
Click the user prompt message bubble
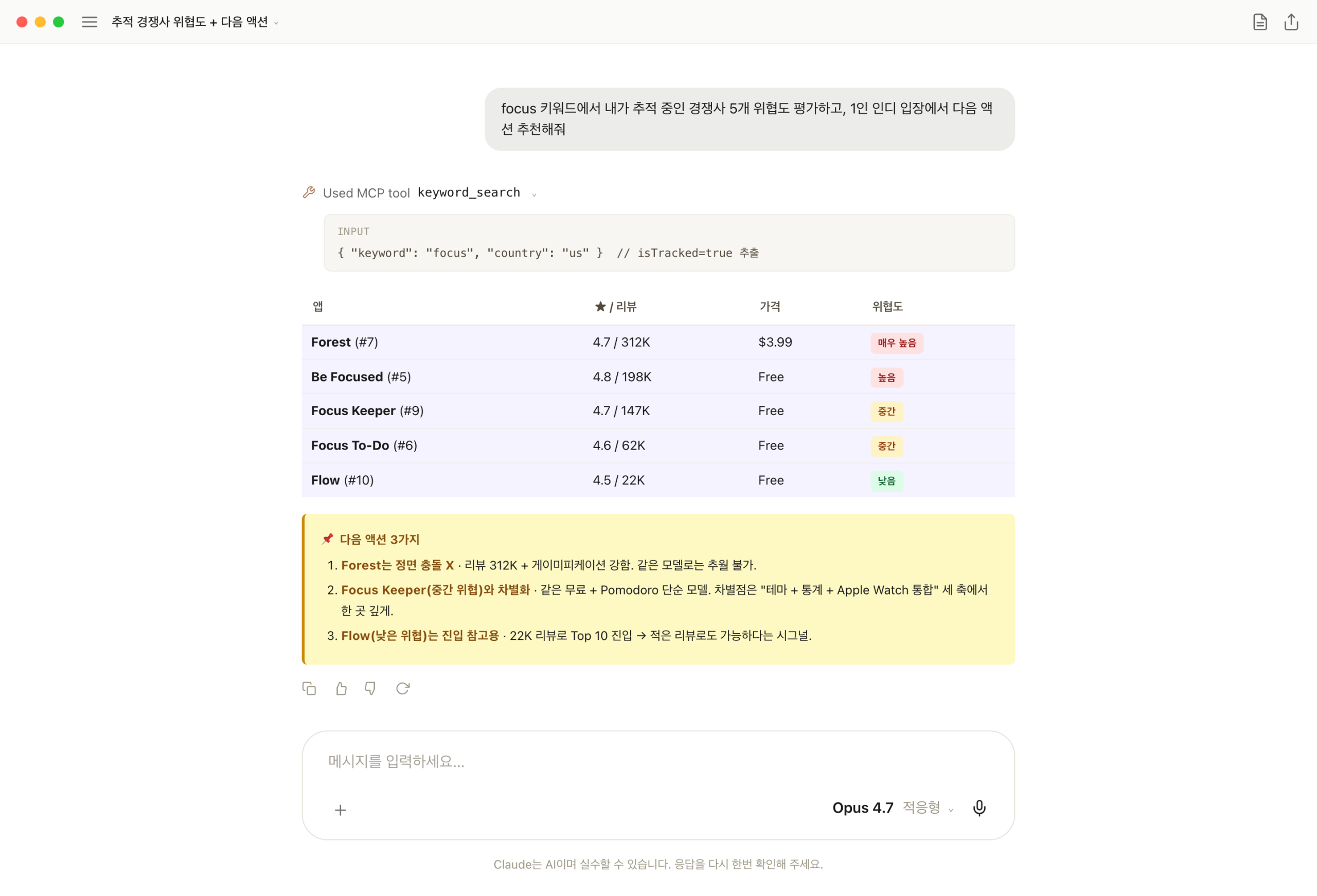749,119
